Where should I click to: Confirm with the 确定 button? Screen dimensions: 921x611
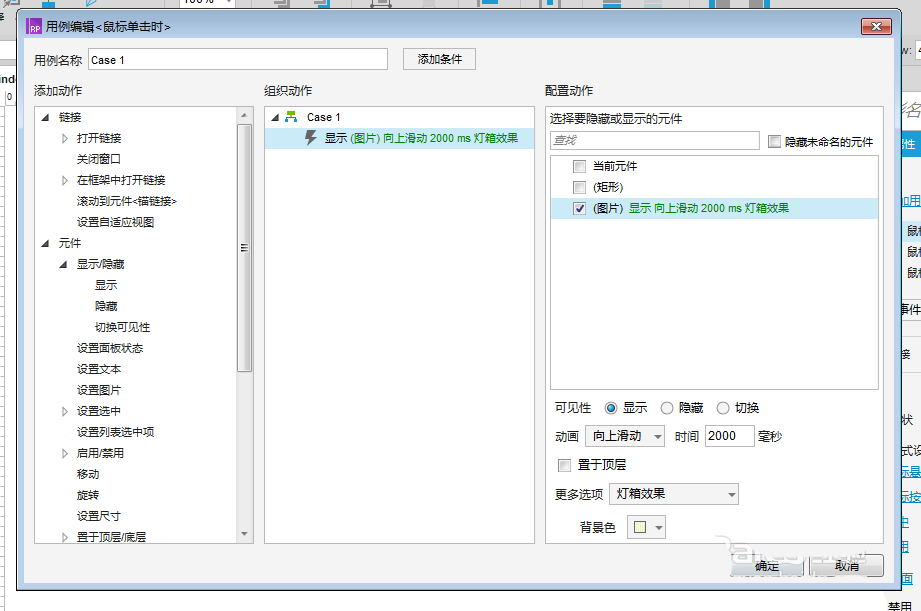tap(767, 566)
